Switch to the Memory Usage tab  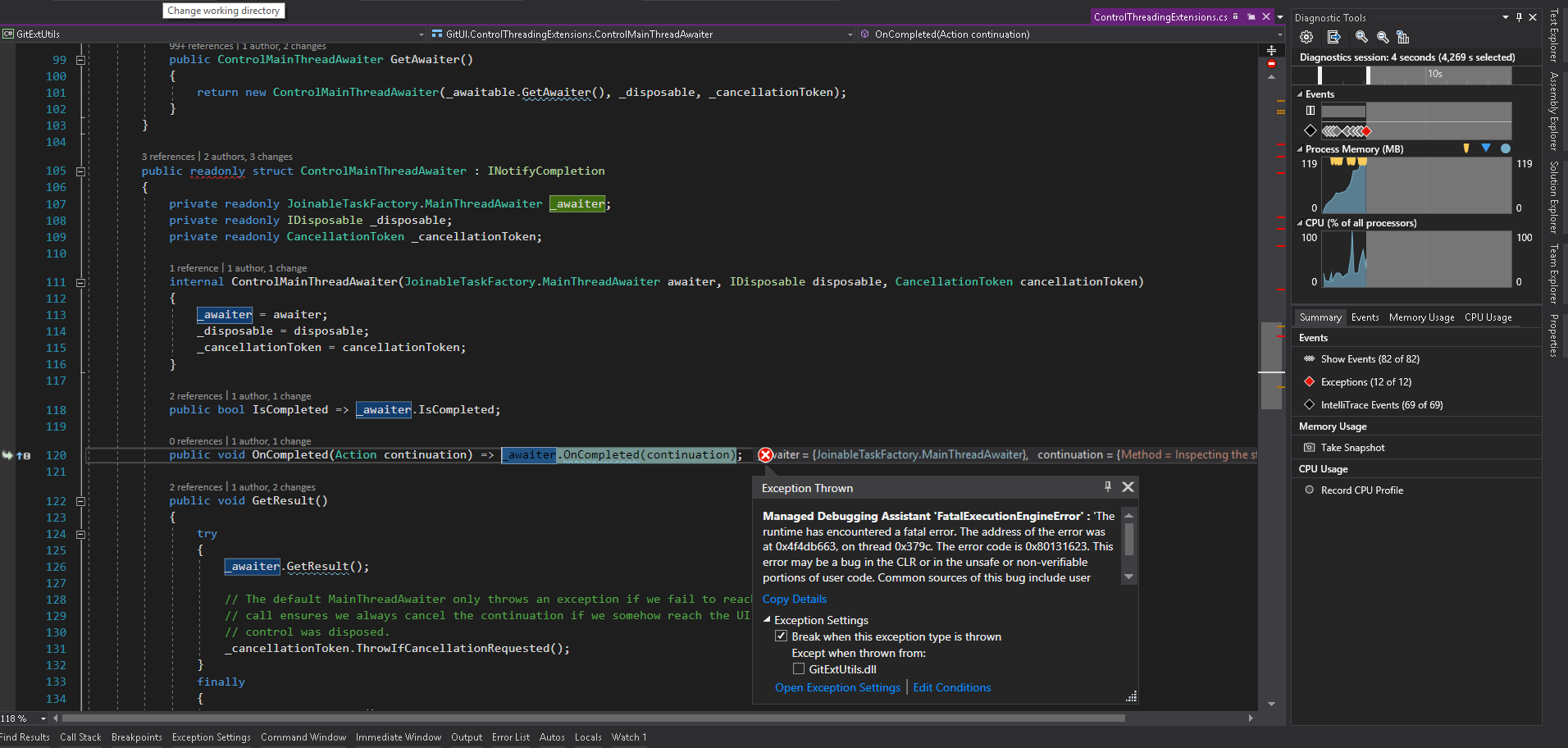(x=1421, y=317)
